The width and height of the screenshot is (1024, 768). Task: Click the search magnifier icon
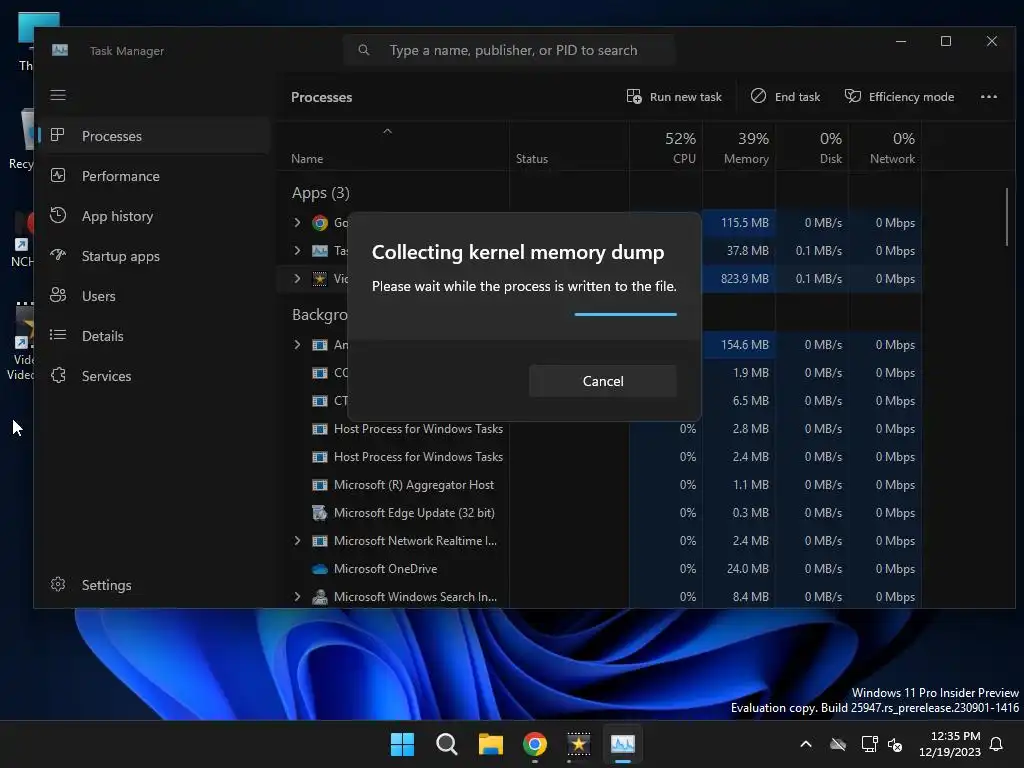click(364, 50)
